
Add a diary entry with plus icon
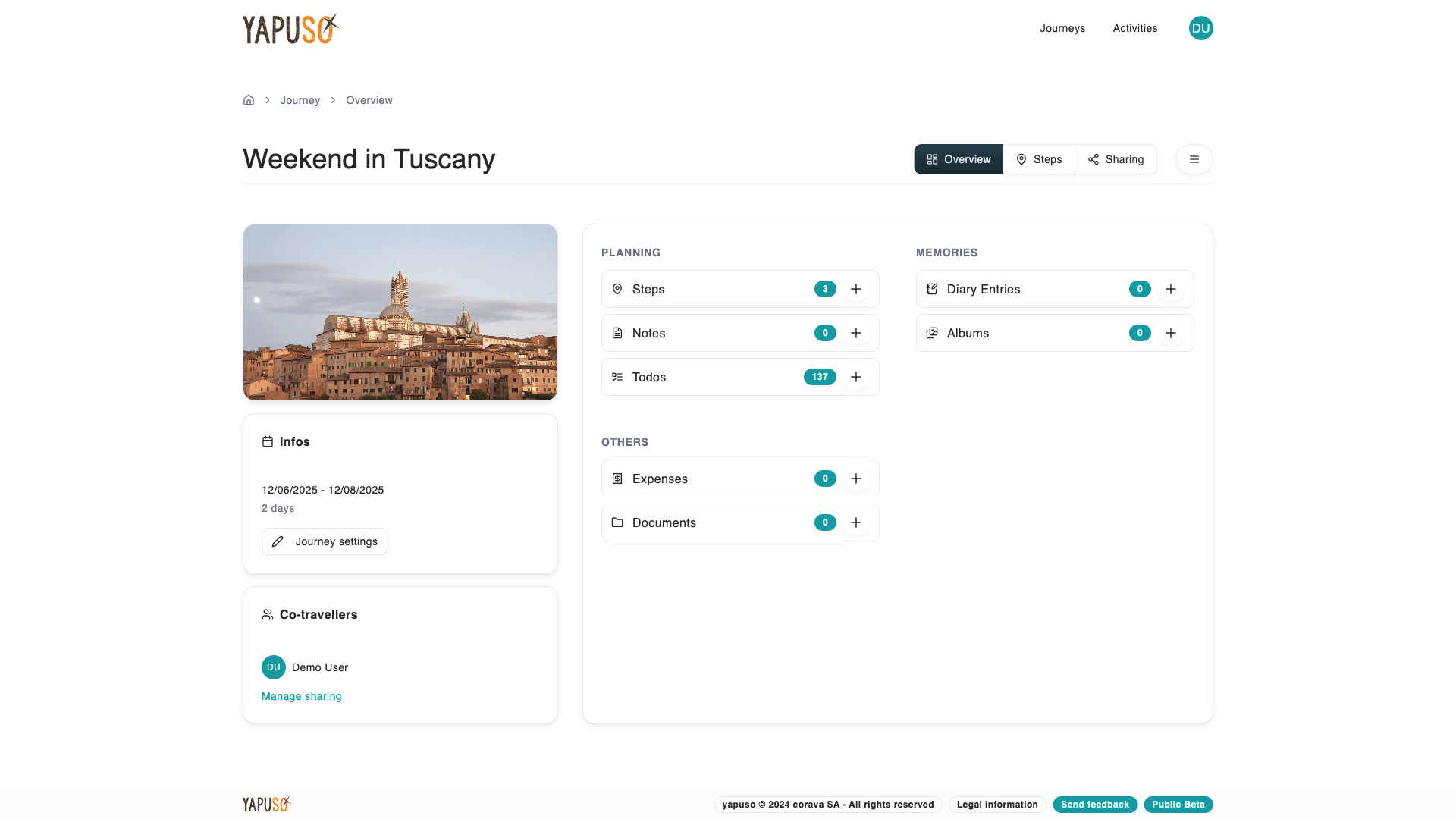pyautogui.click(x=1171, y=289)
